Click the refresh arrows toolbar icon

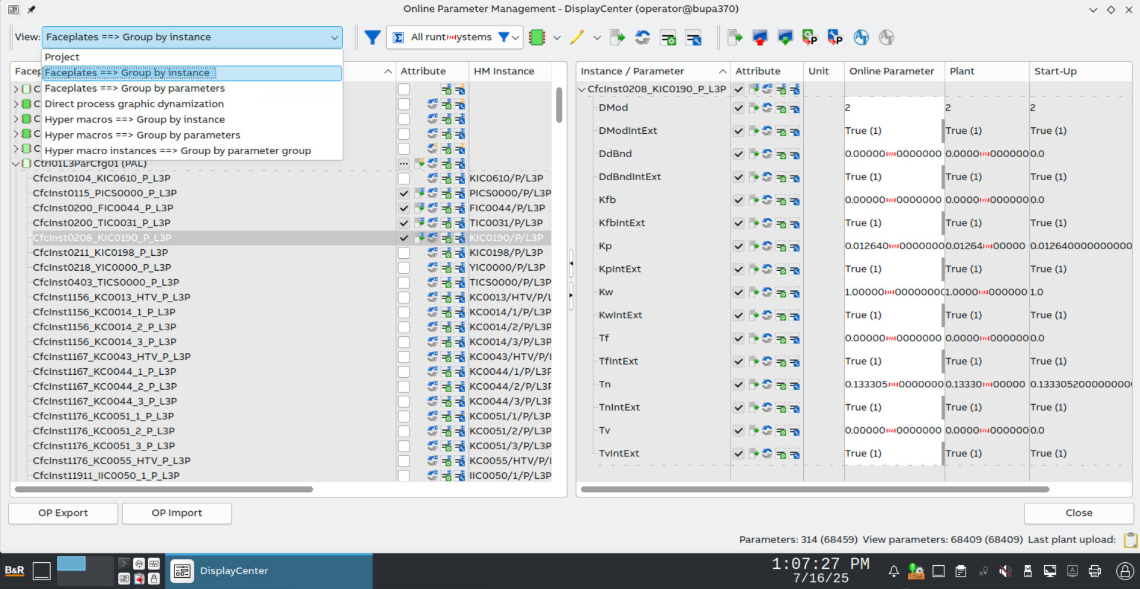[643, 37]
